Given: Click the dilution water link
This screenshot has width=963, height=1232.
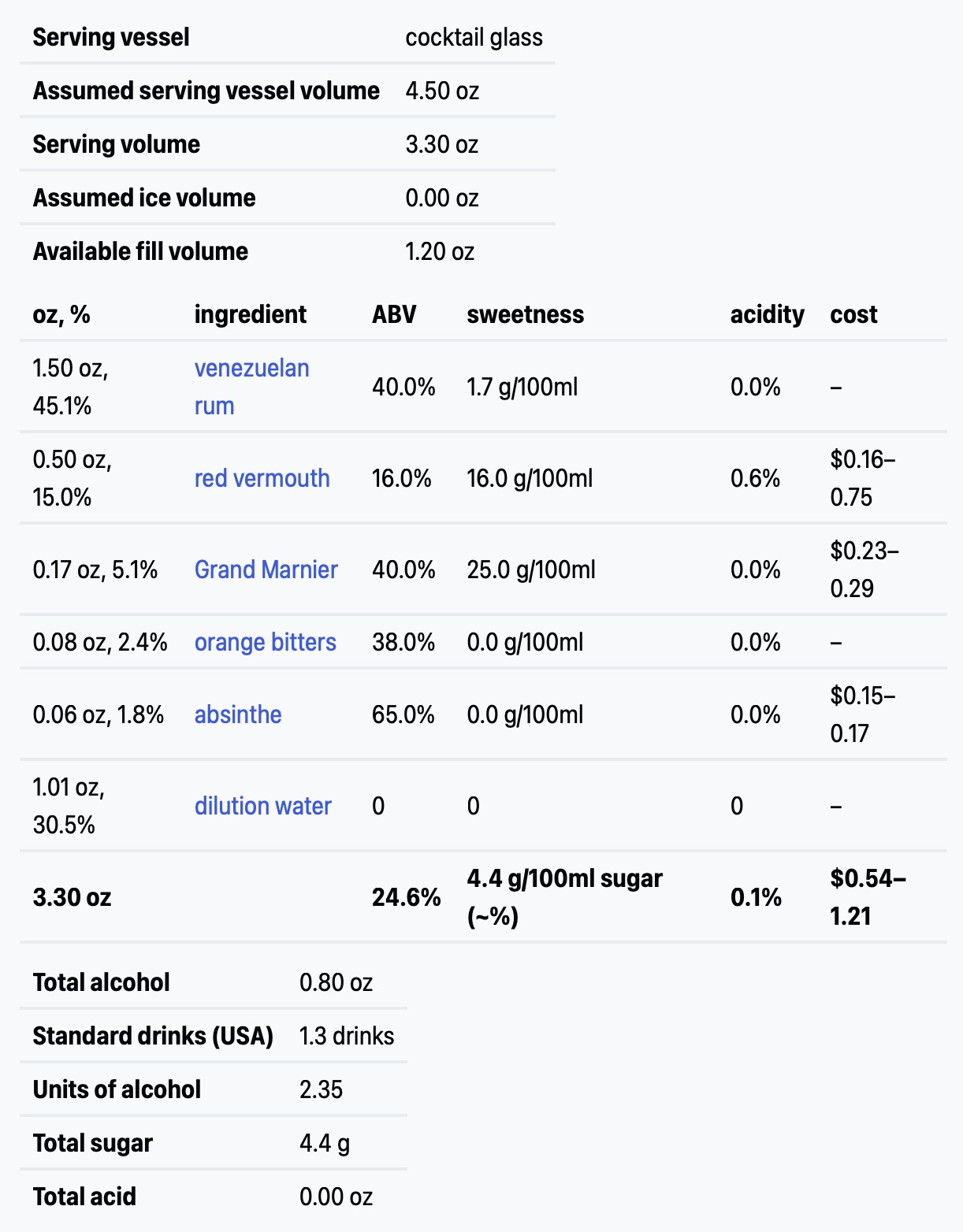Looking at the screenshot, I should click(x=262, y=806).
